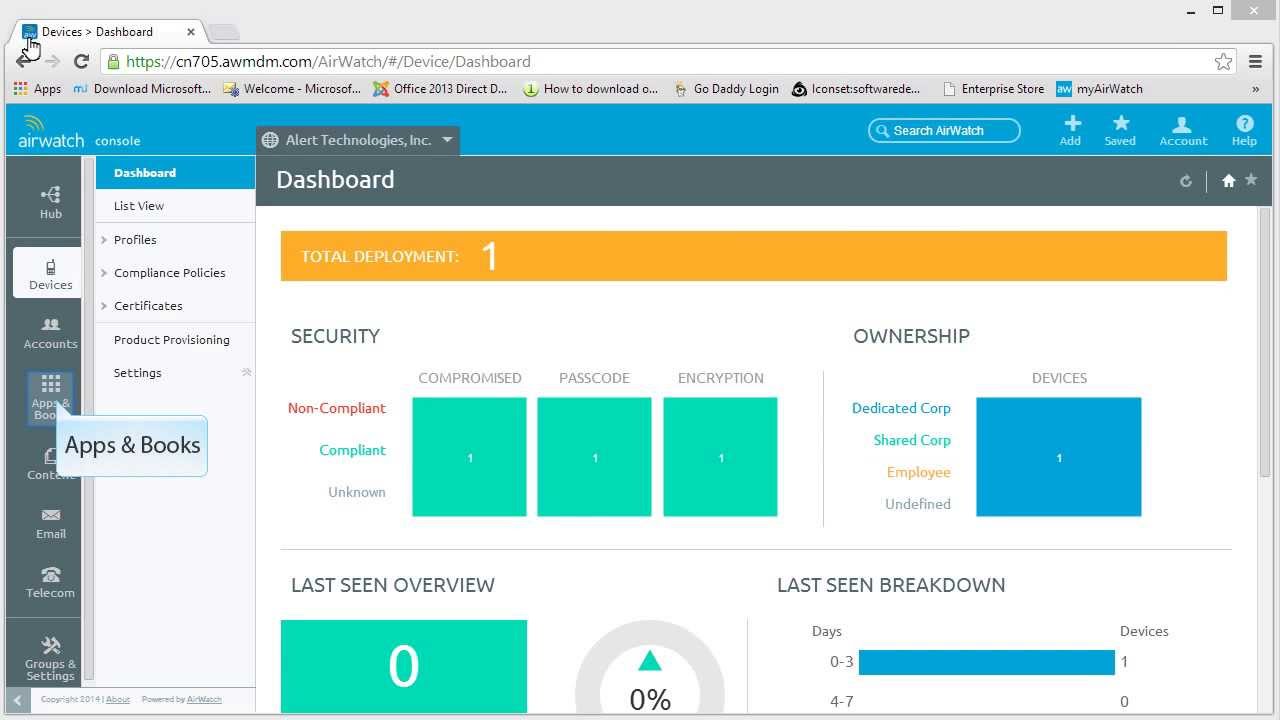Open Iconset:softwarede... bookmark
The height and width of the screenshot is (720, 1280).
click(x=856, y=89)
